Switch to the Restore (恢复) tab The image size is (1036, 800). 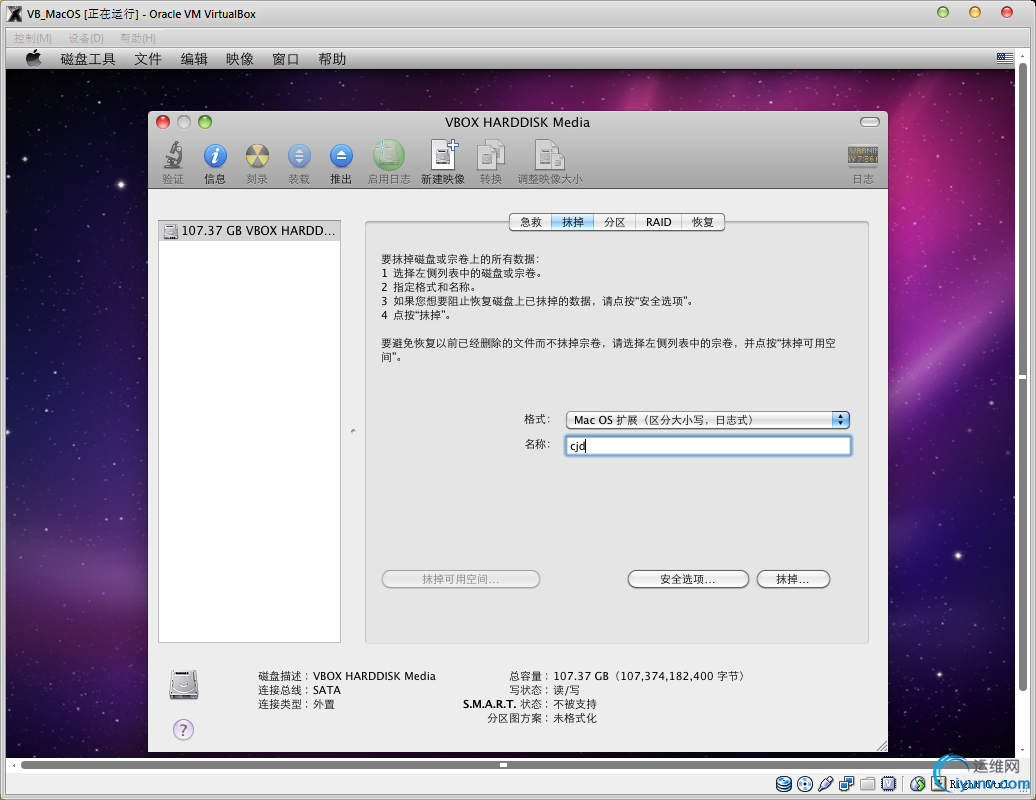point(703,222)
